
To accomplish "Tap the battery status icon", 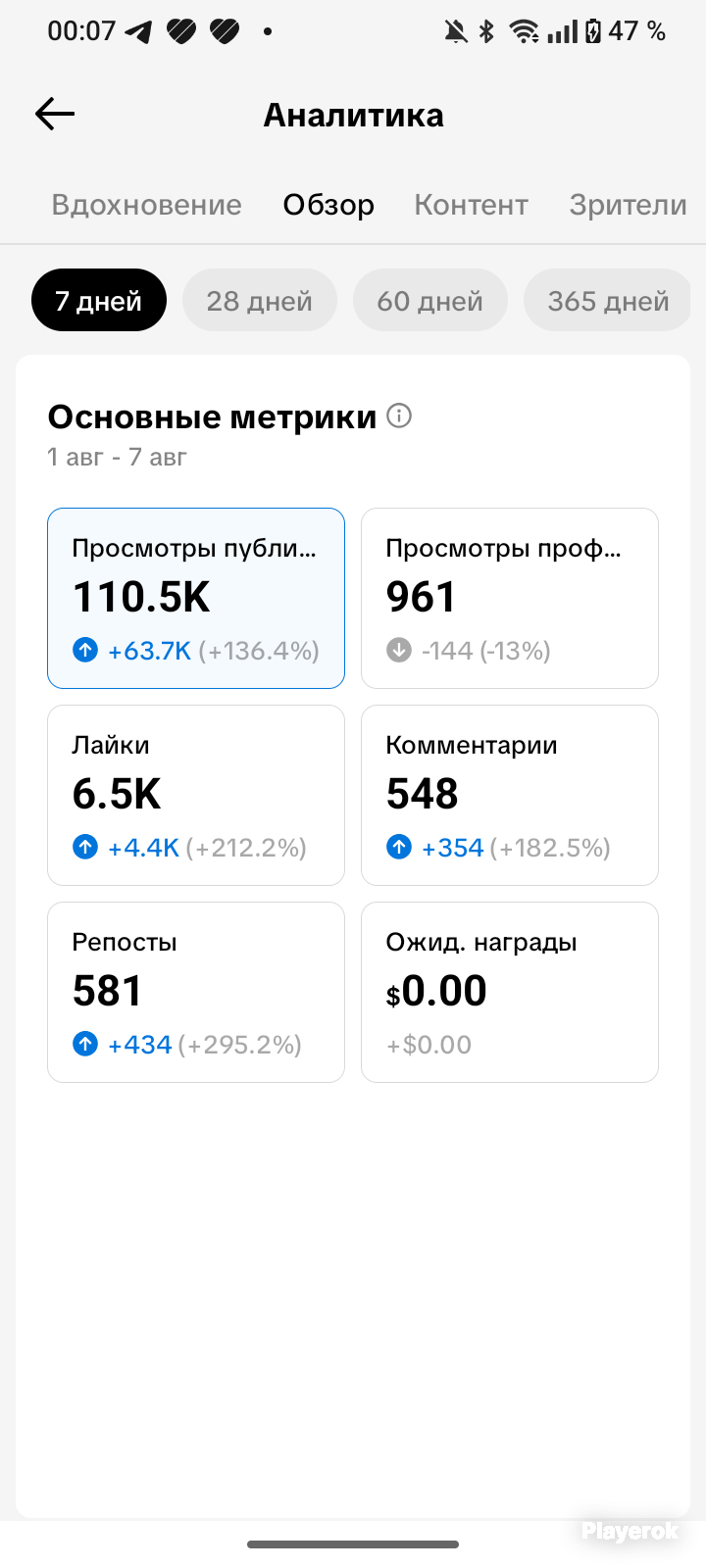I will 593,32.
